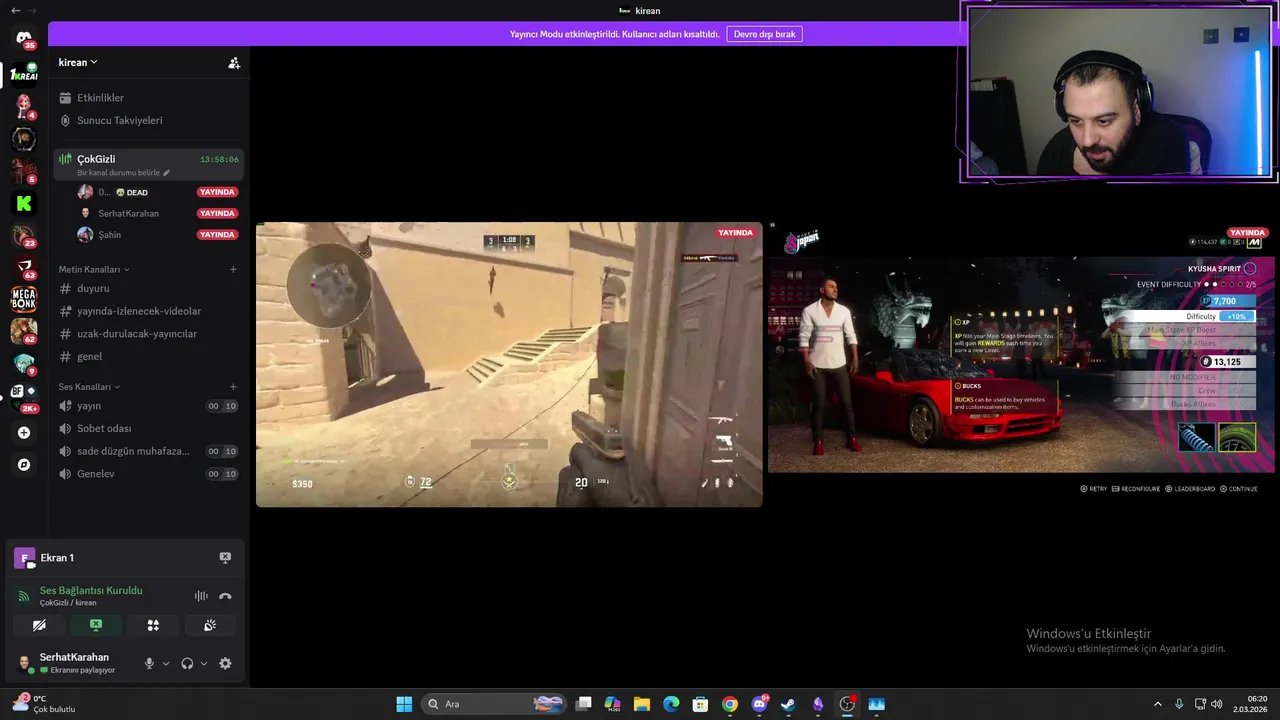This screenshot has width=1280, height=720.
Task: Open headphone output options chevron
Action: (204, 663)
